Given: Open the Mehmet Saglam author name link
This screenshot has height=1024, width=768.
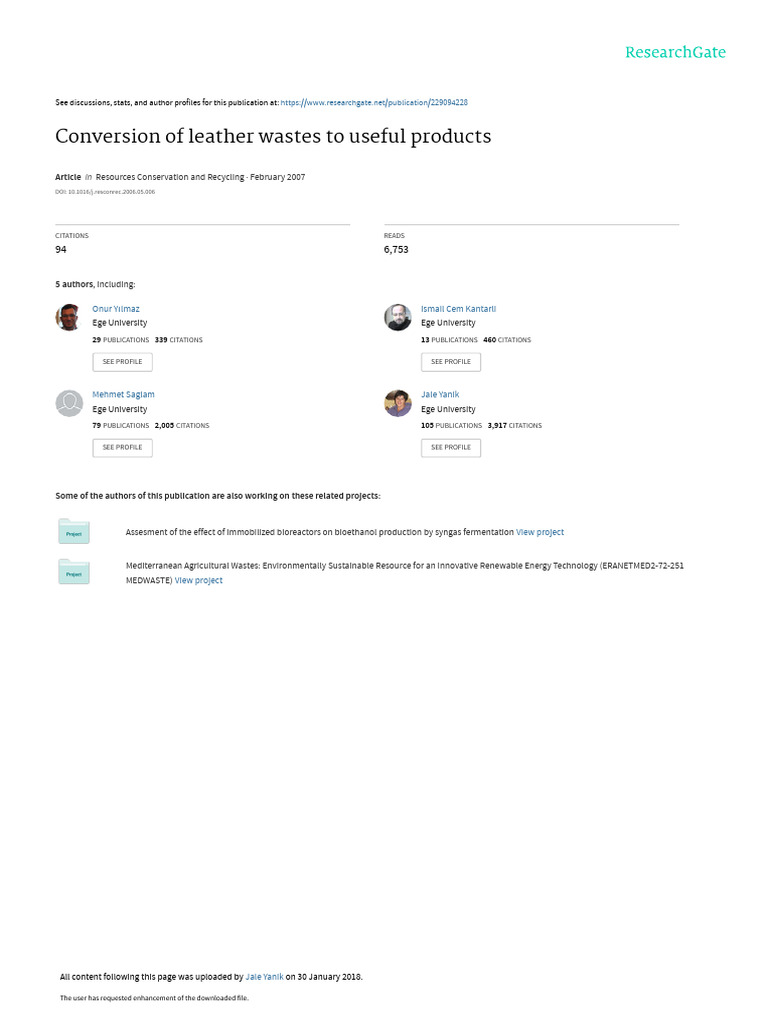Looking at the screenshot, I should (123, 394).
